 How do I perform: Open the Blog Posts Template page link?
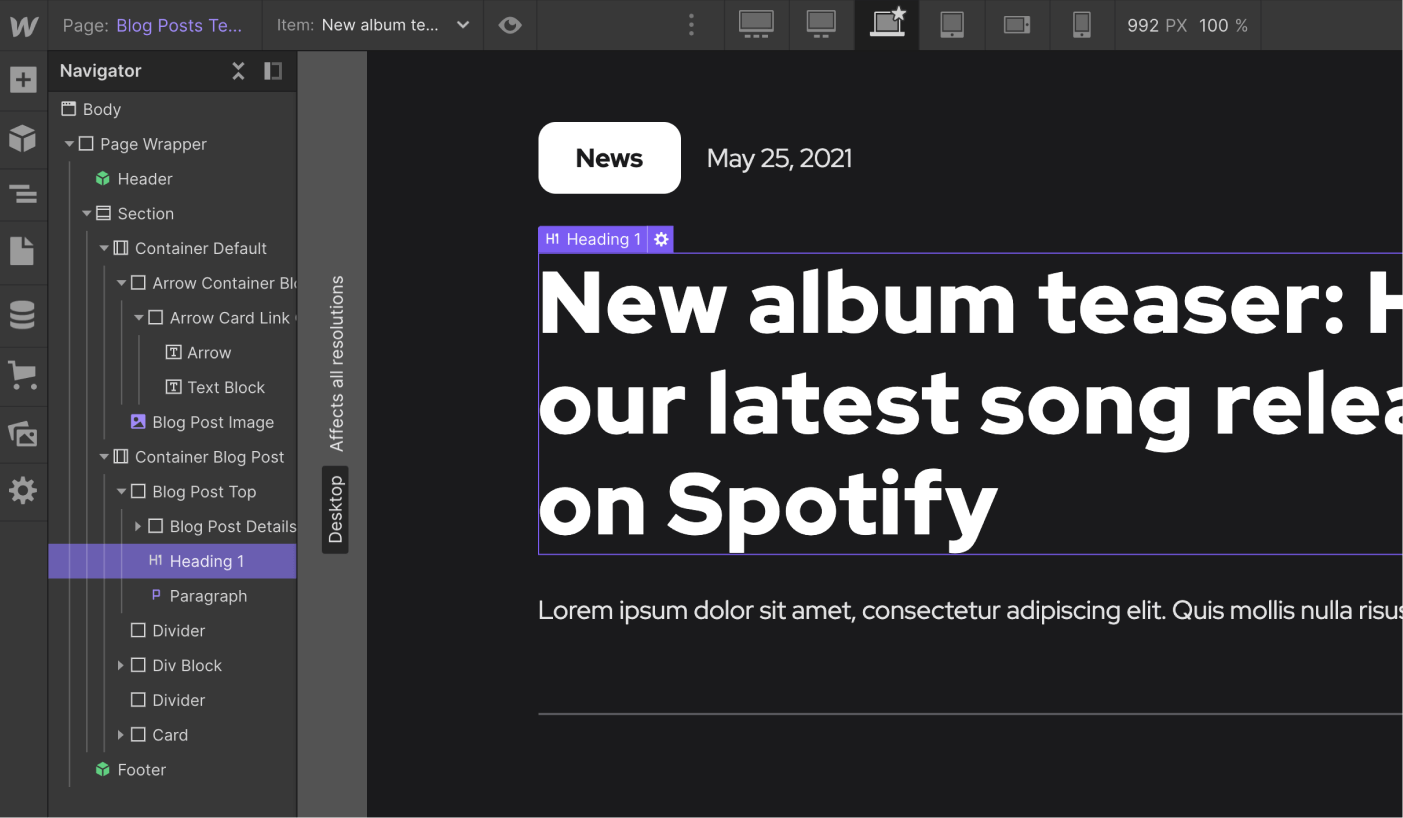(x=178, y=25)
